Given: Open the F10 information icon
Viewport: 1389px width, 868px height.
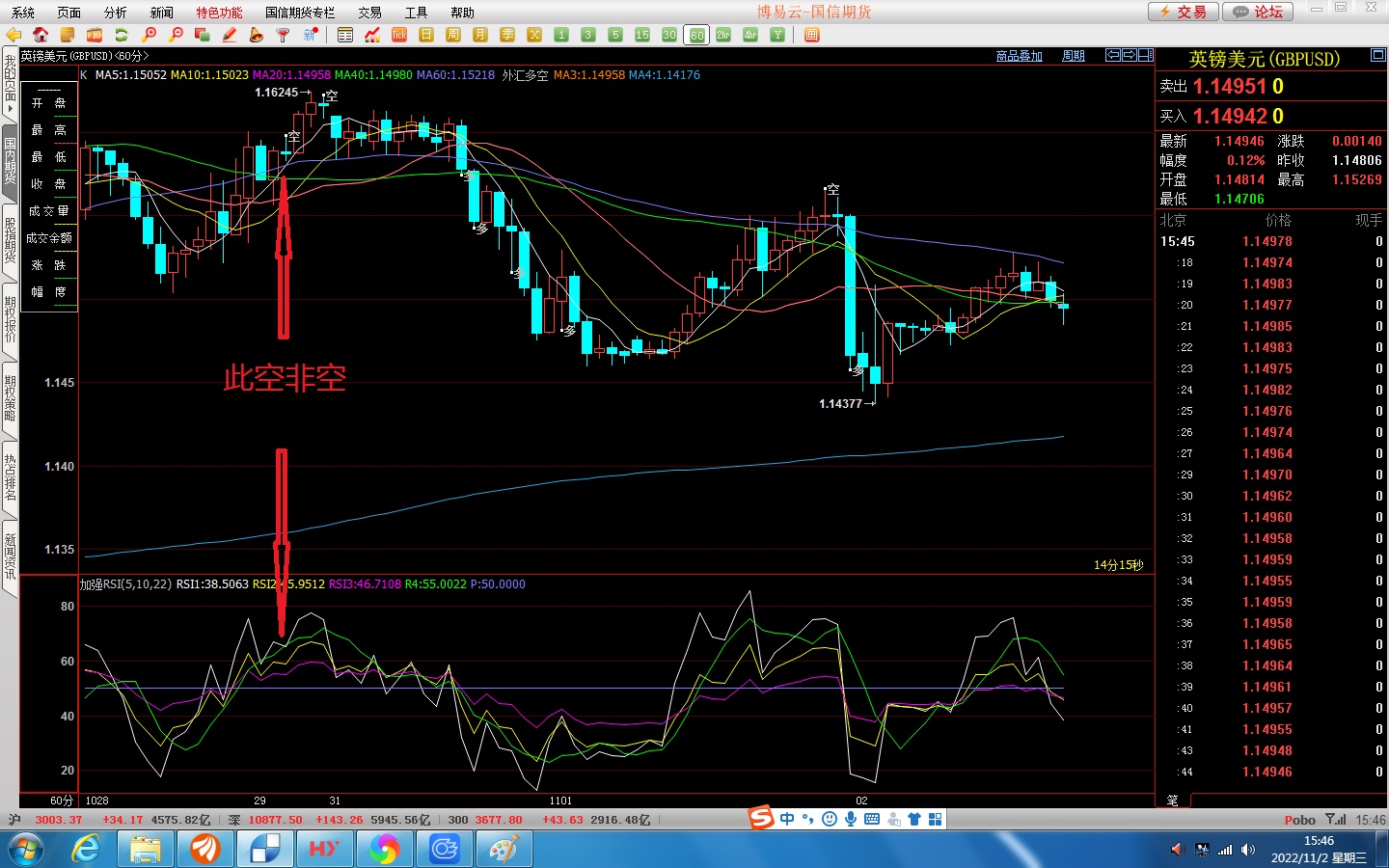Looking at the screenshot, I should pos(95,35).
